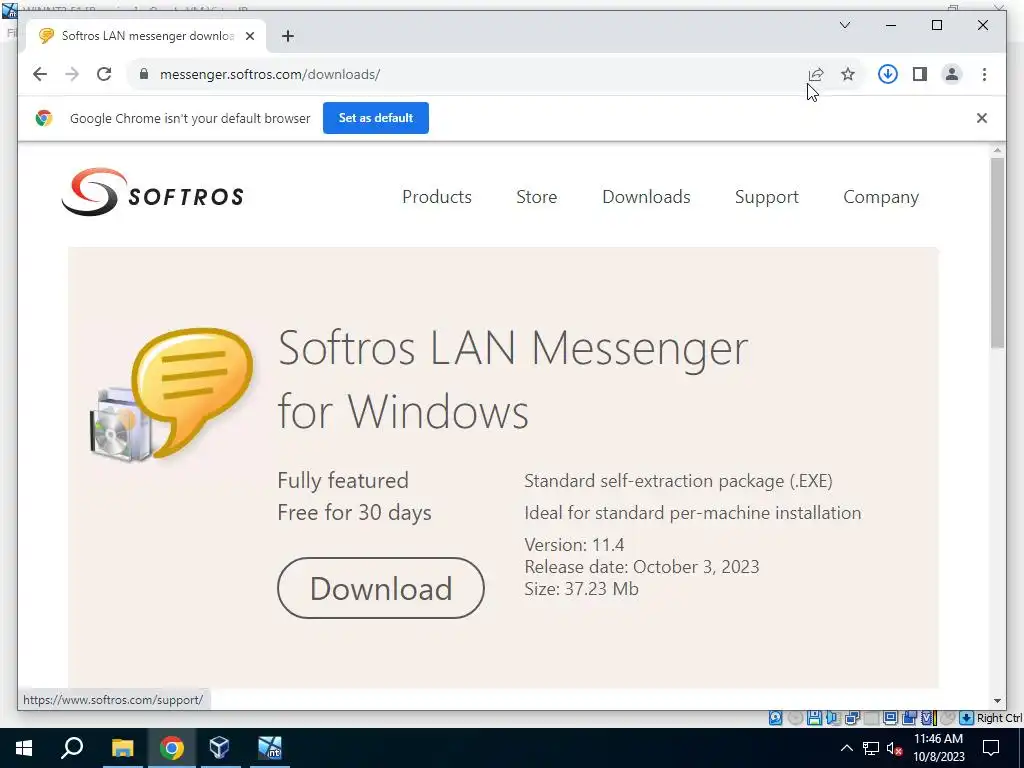Screen dimensions: 1024x768
Task: Expand the tab search dropdown
Action: point(844,25)
